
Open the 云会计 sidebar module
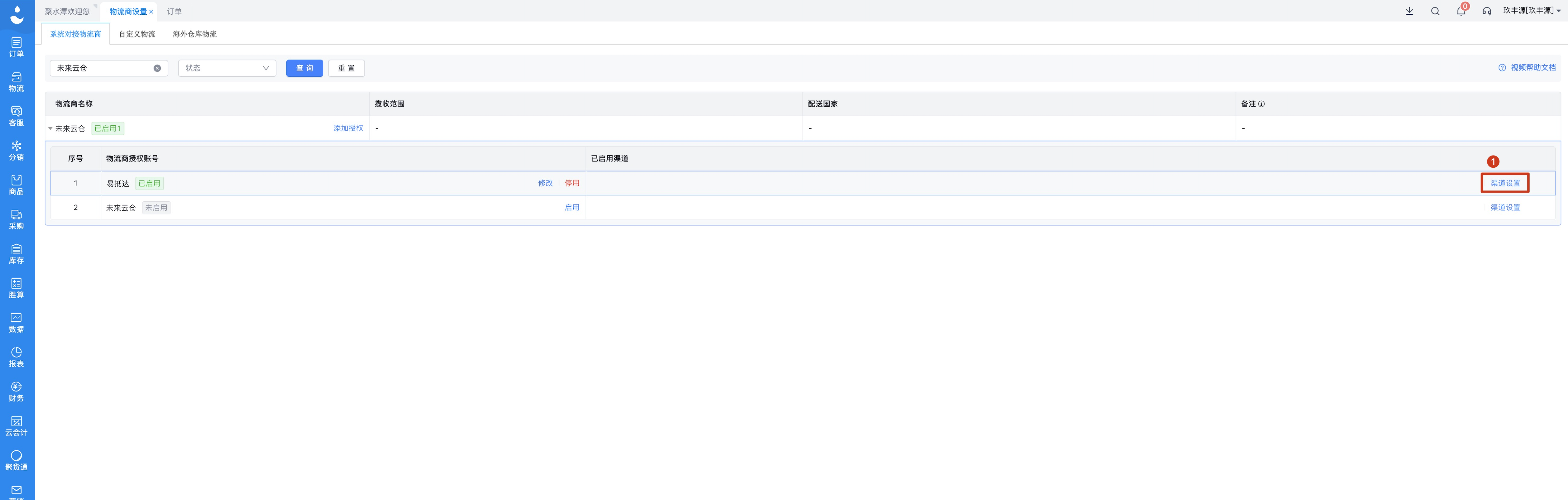[17, 426]
